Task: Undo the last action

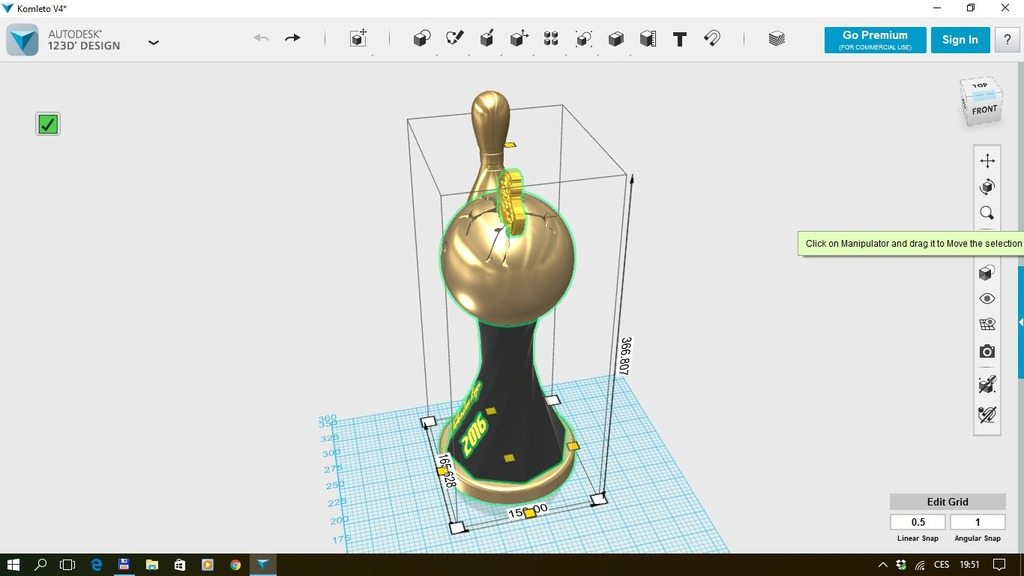Action: [x=261, y=38]
